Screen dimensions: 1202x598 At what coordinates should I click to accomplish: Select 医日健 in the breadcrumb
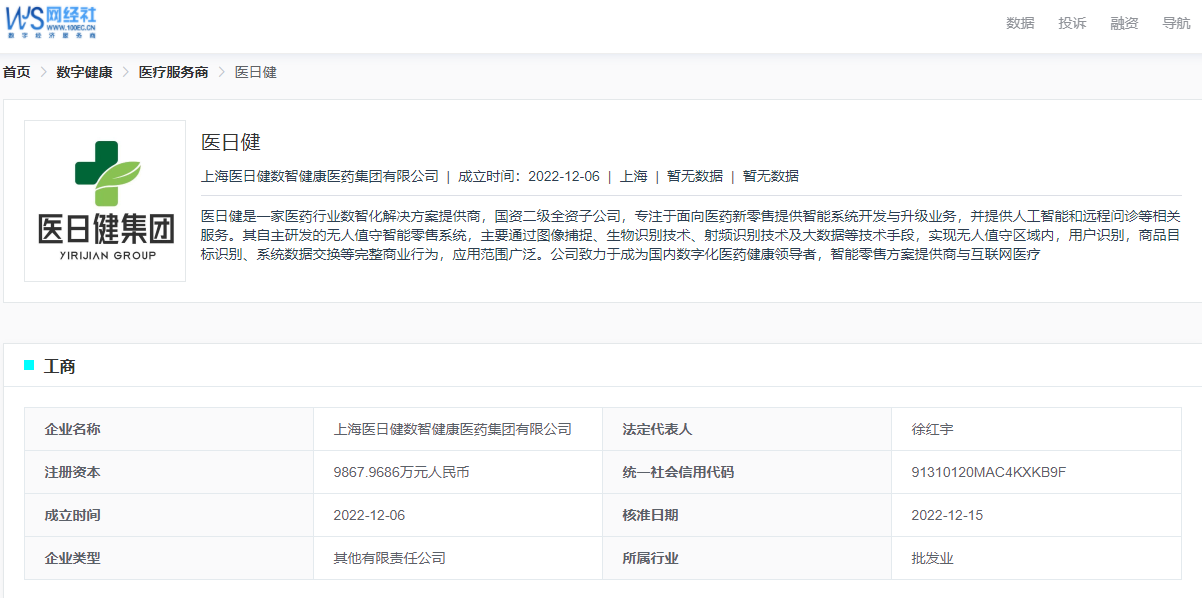(x=256, y=72)
